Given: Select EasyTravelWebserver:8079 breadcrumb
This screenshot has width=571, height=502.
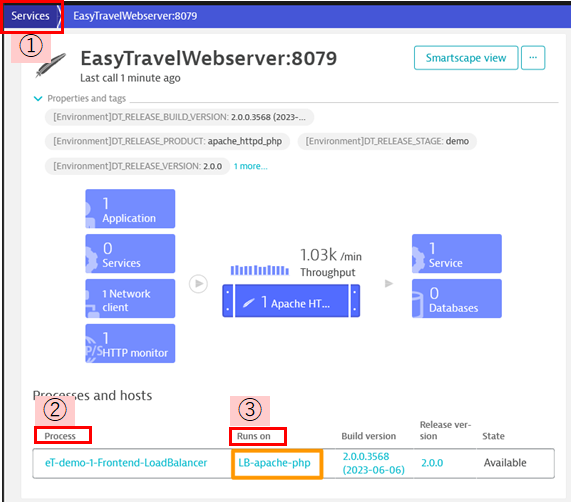Looking at the screenshot, I should 135,16.
